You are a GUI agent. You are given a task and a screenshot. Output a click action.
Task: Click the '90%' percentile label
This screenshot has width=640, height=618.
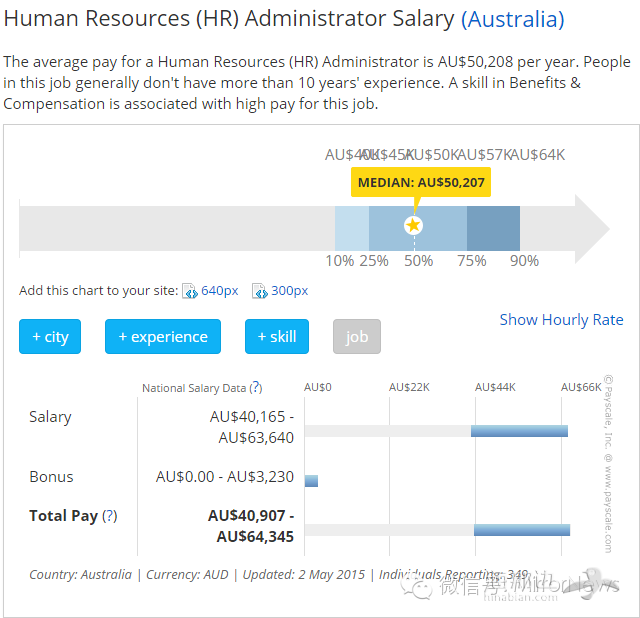coord(524,261)
